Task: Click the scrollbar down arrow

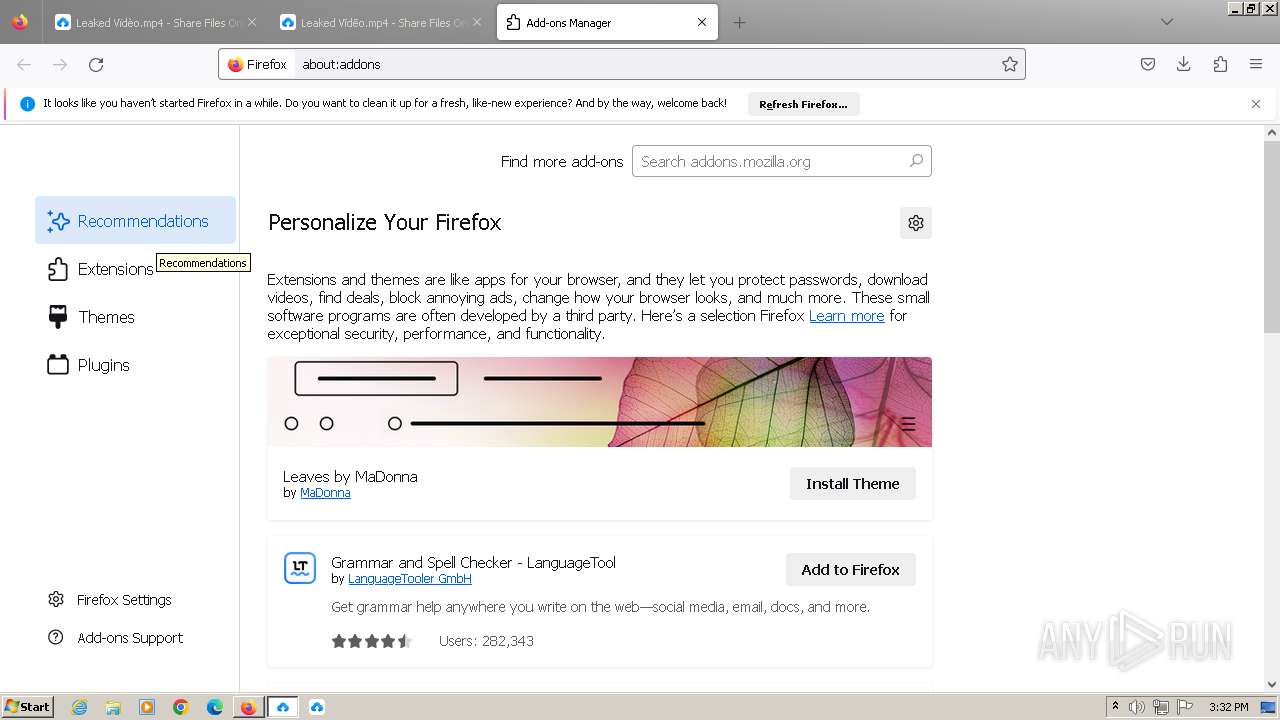Action: pyautogui.click(x=1272, y=686)
